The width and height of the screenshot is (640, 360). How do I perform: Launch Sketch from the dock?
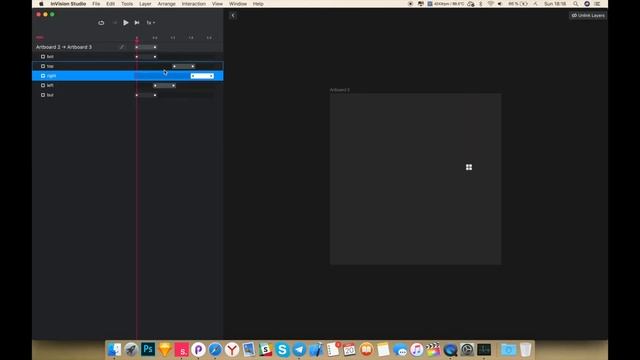pos(165,349)
